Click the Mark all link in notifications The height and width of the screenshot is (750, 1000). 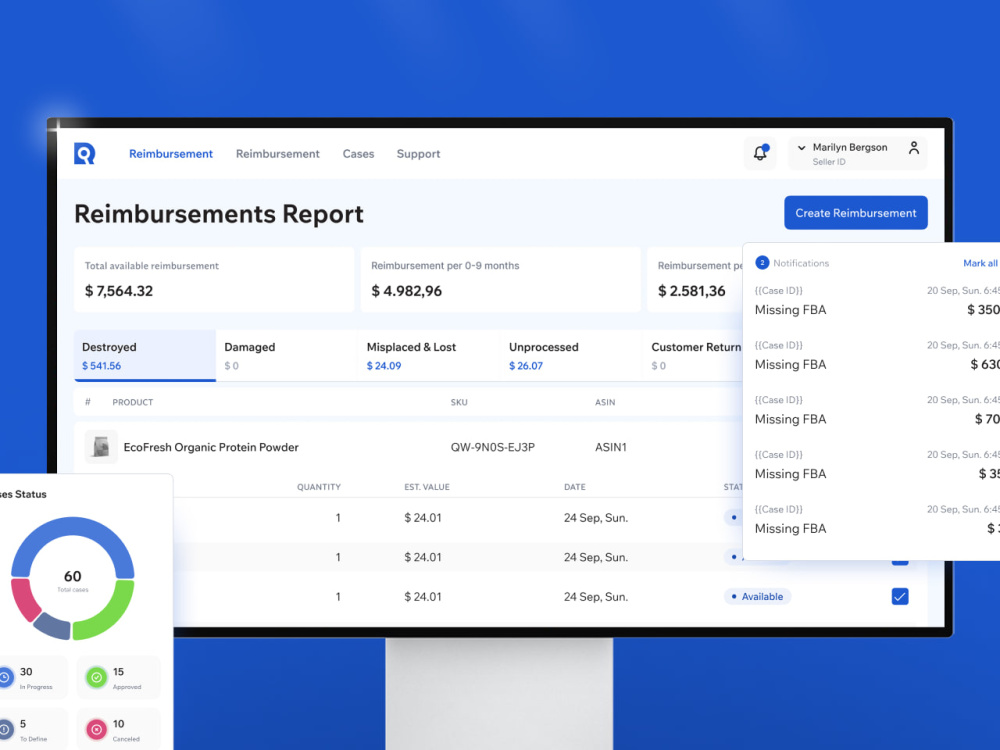coord(980,263)
